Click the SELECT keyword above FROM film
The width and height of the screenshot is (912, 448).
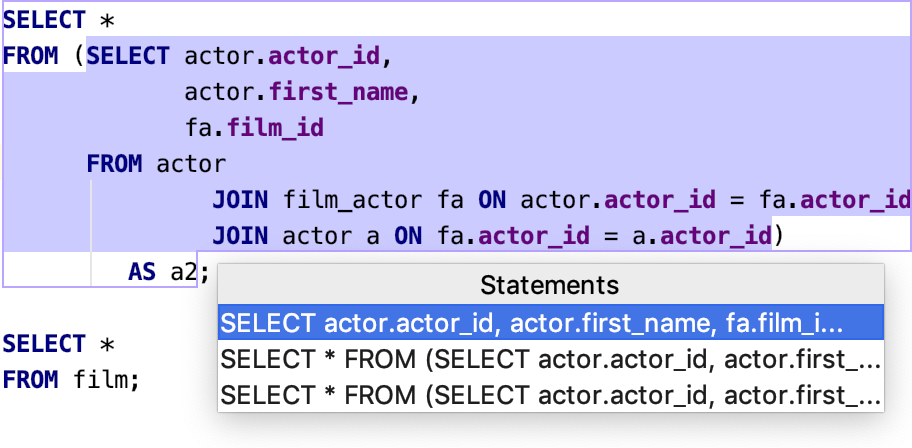pyautogui.click(x=44, y=344)
